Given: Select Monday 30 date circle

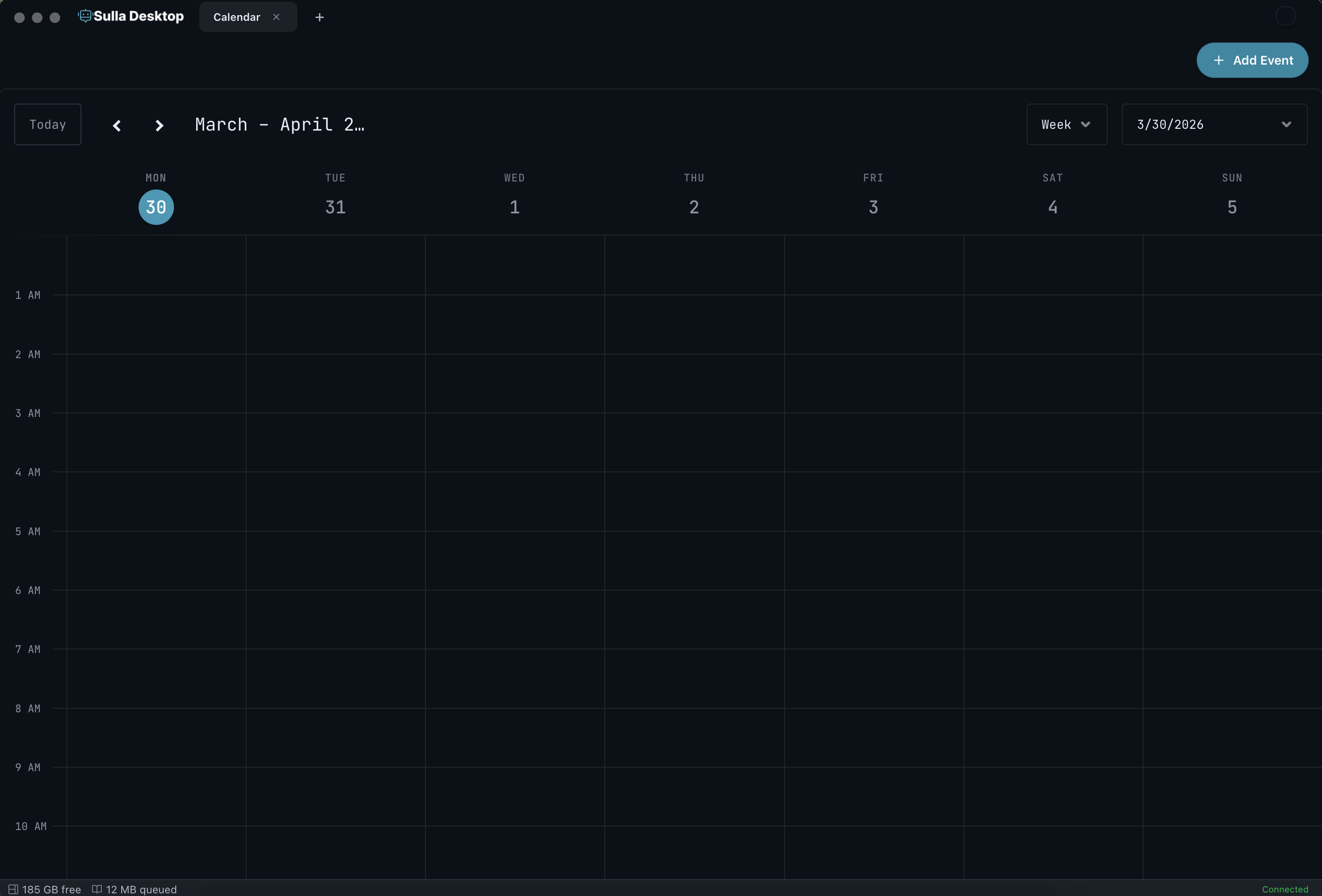Looking at the screenshot, I should [156, 207].
